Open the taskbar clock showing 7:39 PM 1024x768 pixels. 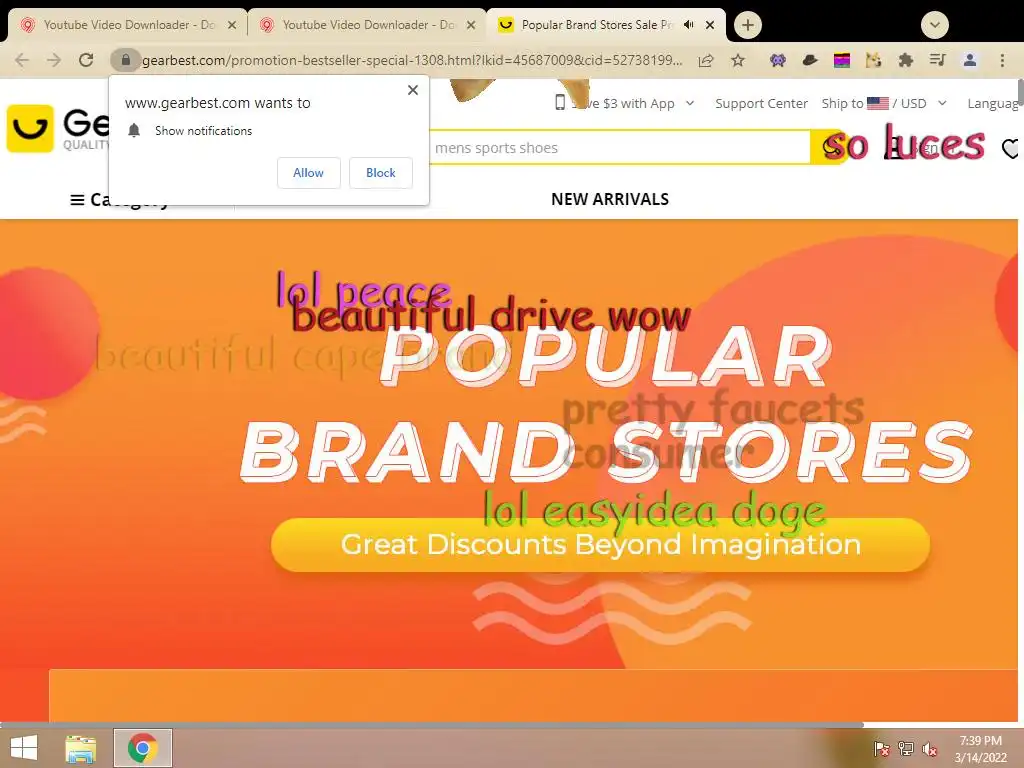[x=980, y=749]
